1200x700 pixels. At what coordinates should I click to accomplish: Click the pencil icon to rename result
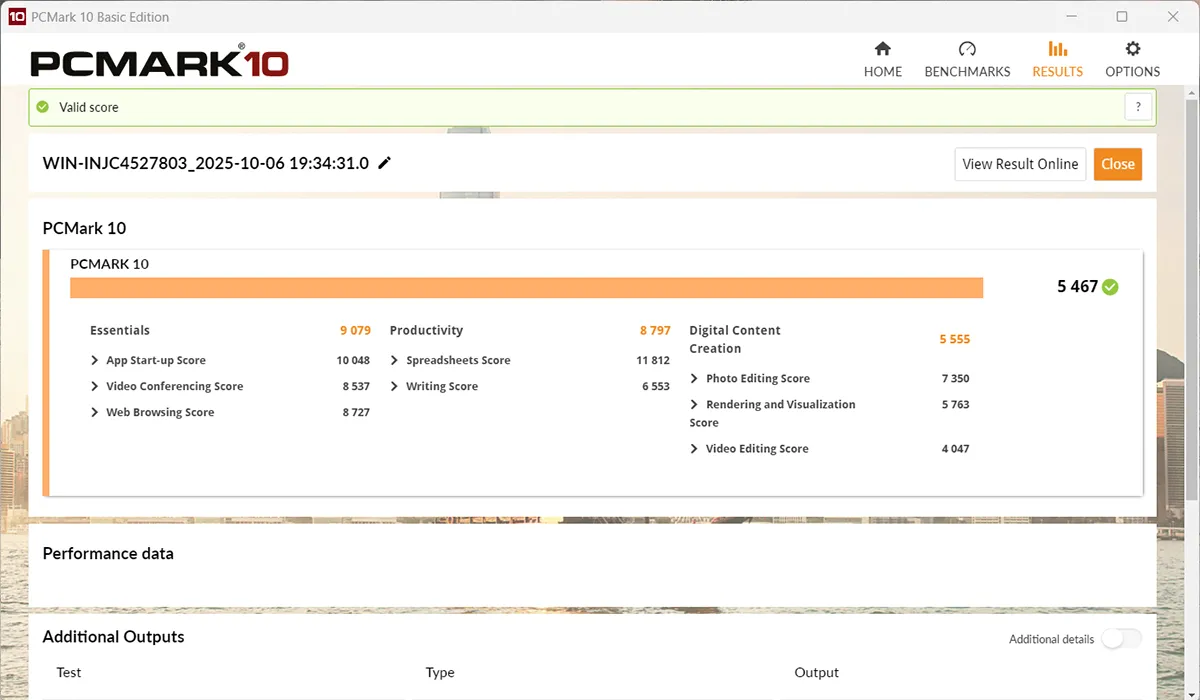click(x=385, y=163)
